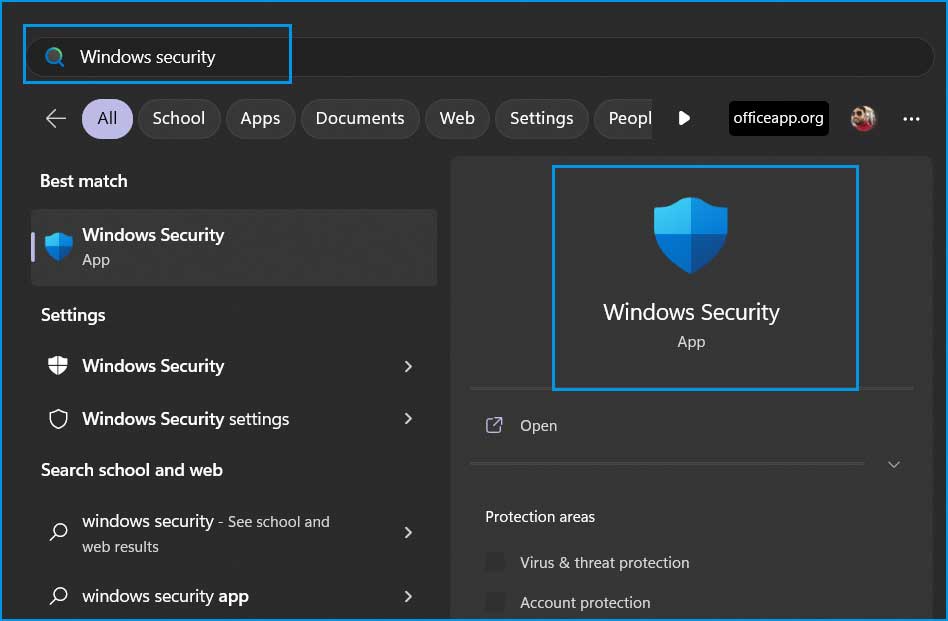Expand the Settings Windows Security row chevron
Screen dimensions: 948x621
pos(408,366)
